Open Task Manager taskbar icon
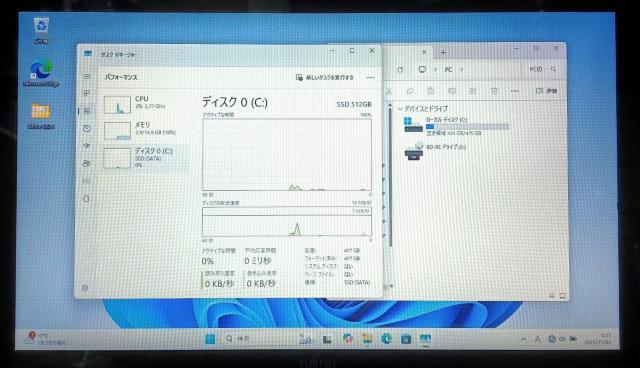Image resolution: width=640 pixels, height=368 pixels. (425, 339)
